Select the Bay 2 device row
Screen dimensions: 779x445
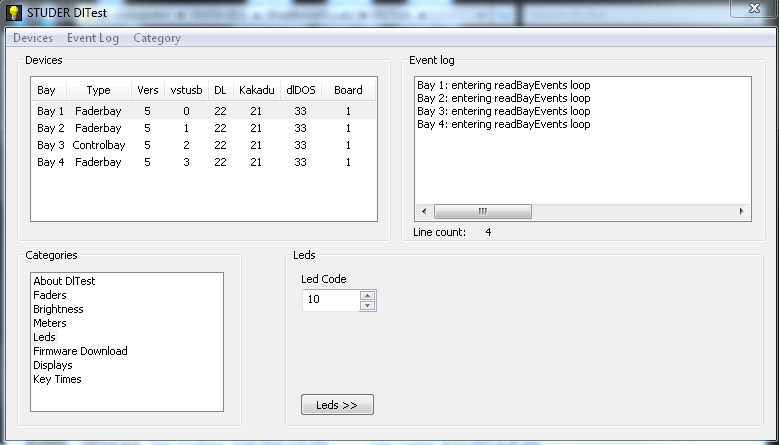coord(204,128)
